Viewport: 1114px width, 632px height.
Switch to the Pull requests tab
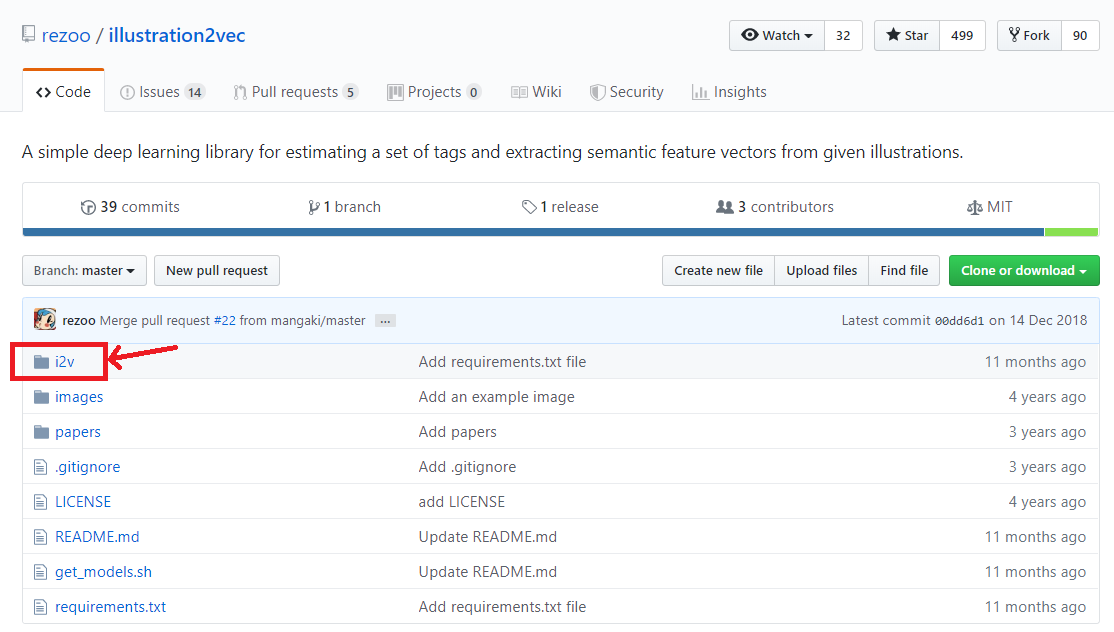296,92
